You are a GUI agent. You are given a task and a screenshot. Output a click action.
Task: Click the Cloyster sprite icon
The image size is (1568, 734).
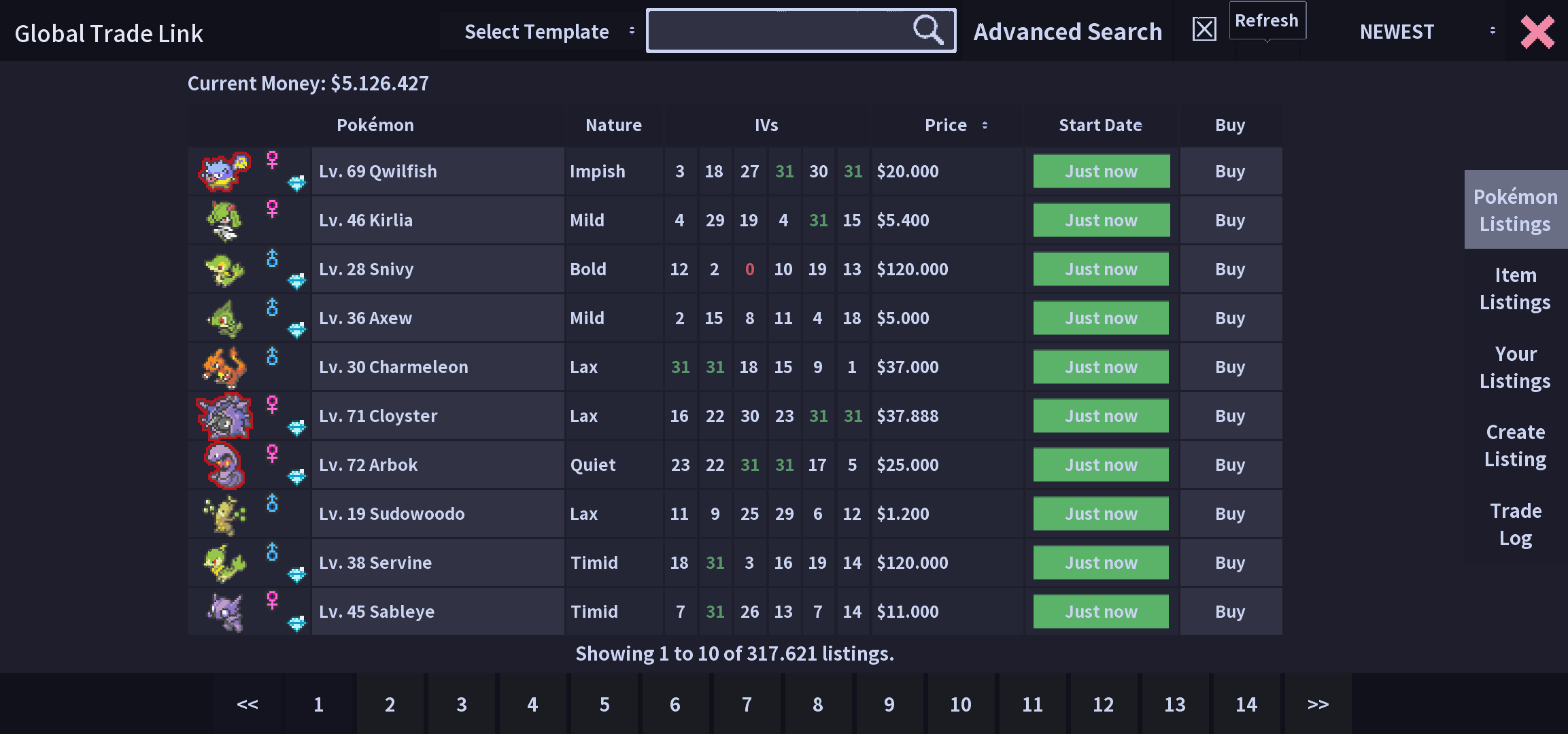[x=224, y=417]
